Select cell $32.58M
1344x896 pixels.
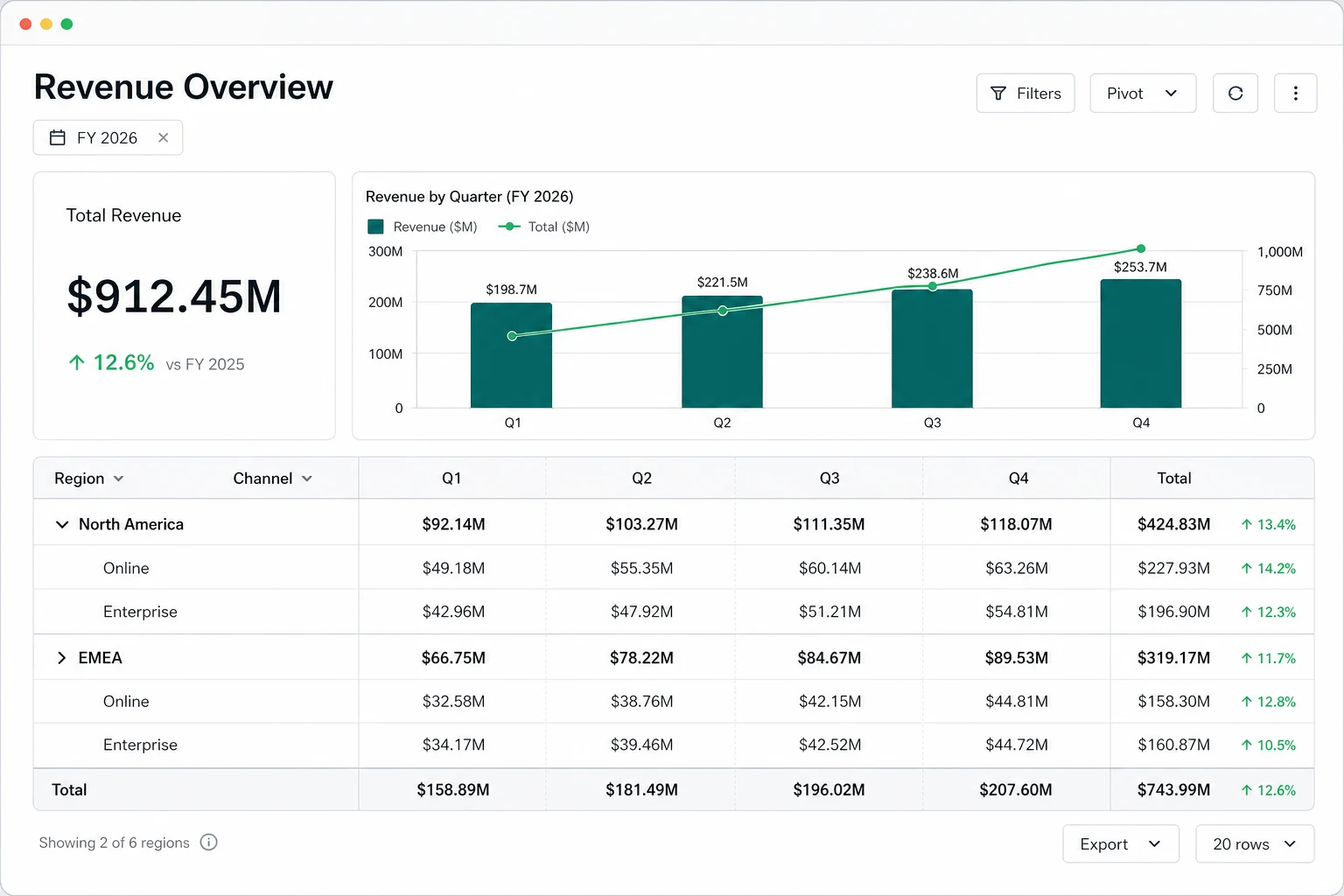[453, 702]
